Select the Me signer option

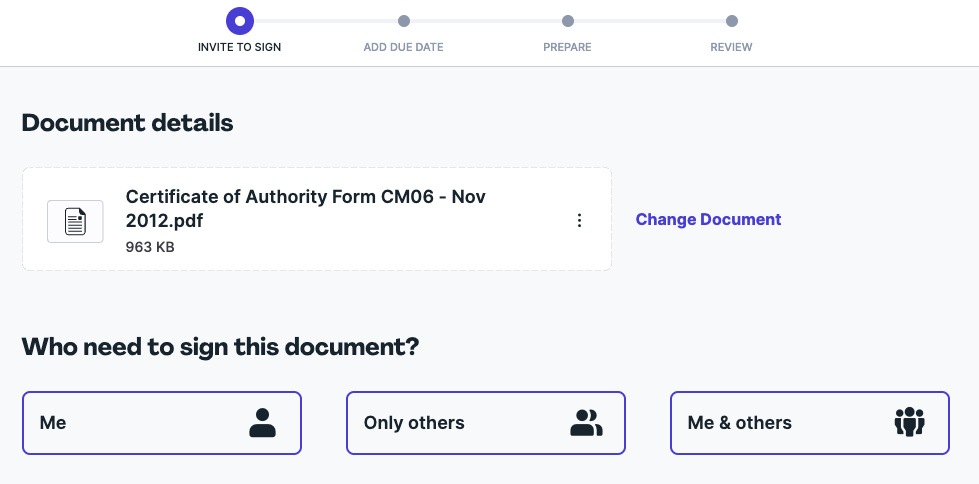(x=162, y=423)
